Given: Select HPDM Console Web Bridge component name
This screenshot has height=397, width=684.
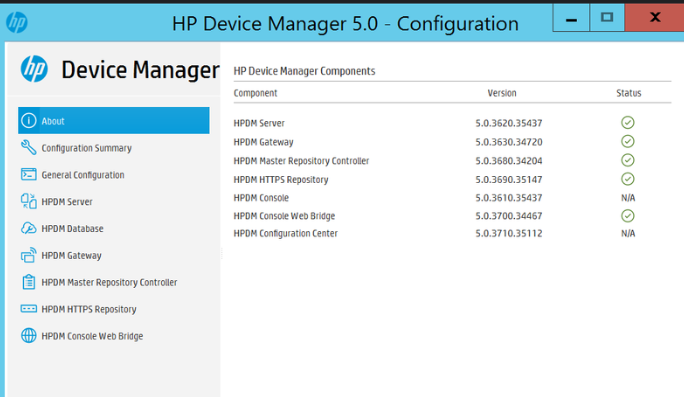Looking at the screenshot, I should (x=284, y=216).
